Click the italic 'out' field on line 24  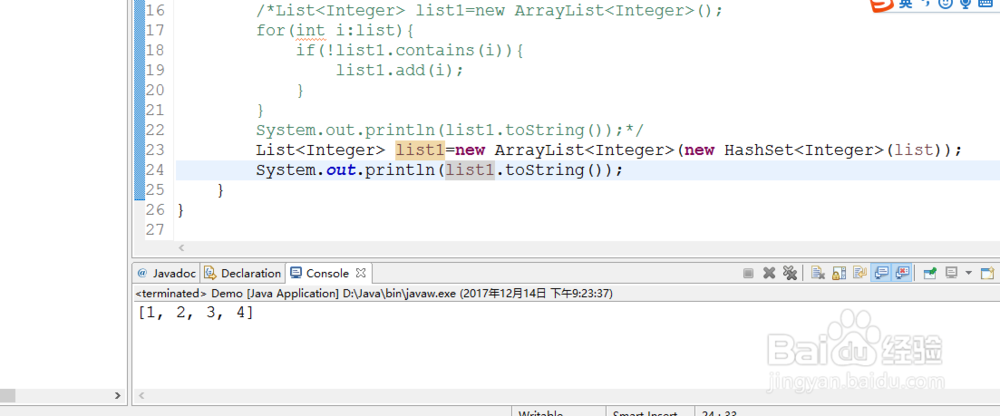(341, 170)
